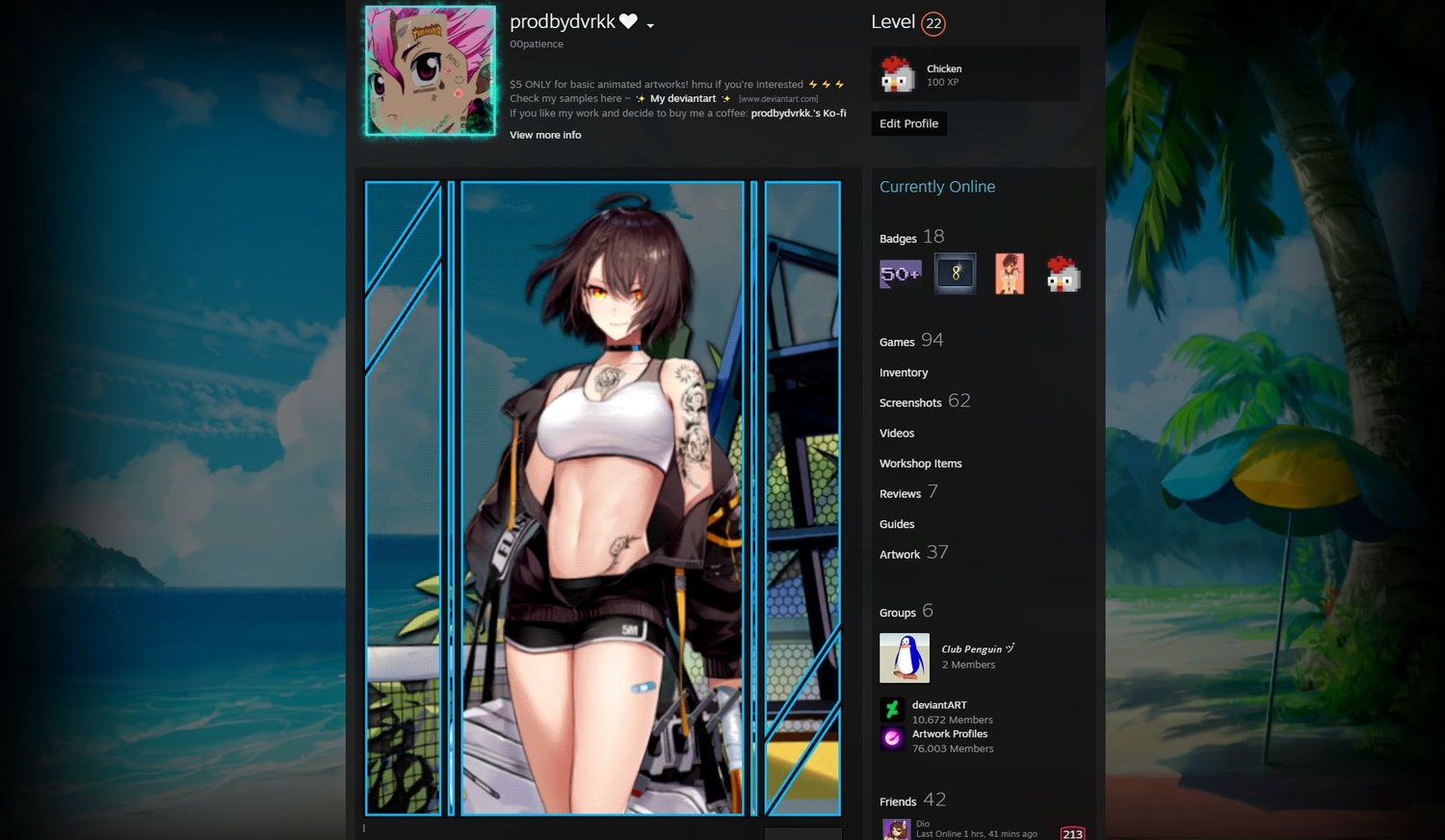The image size is (1445, 840).
Task: Open the Screenshots 62 link
Action: [925, 401]
